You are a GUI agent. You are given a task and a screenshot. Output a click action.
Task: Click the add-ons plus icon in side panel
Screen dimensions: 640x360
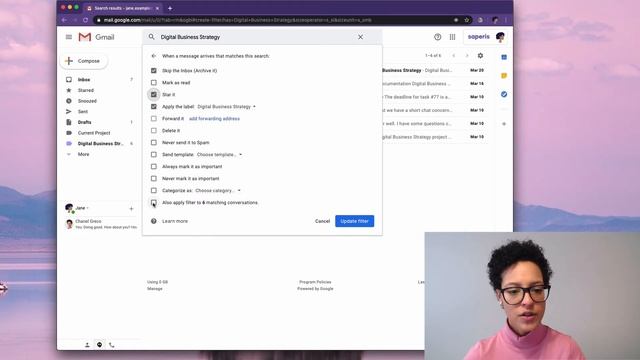tap(504, 124)
